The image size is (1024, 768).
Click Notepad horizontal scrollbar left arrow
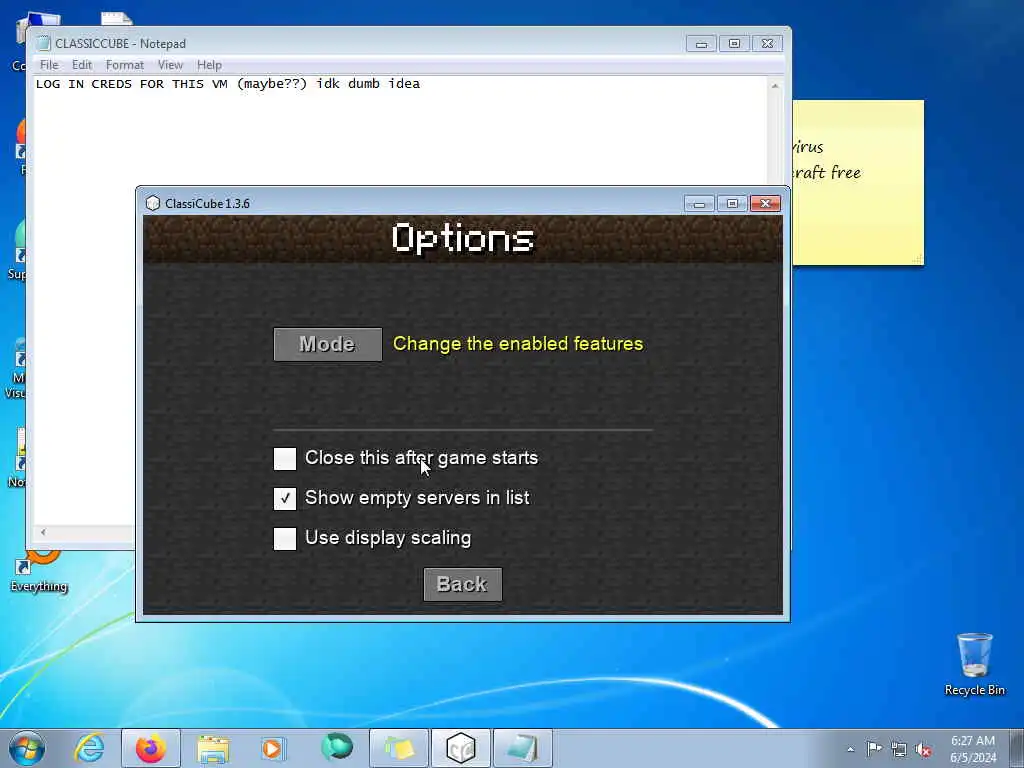(x=43, y=532)
